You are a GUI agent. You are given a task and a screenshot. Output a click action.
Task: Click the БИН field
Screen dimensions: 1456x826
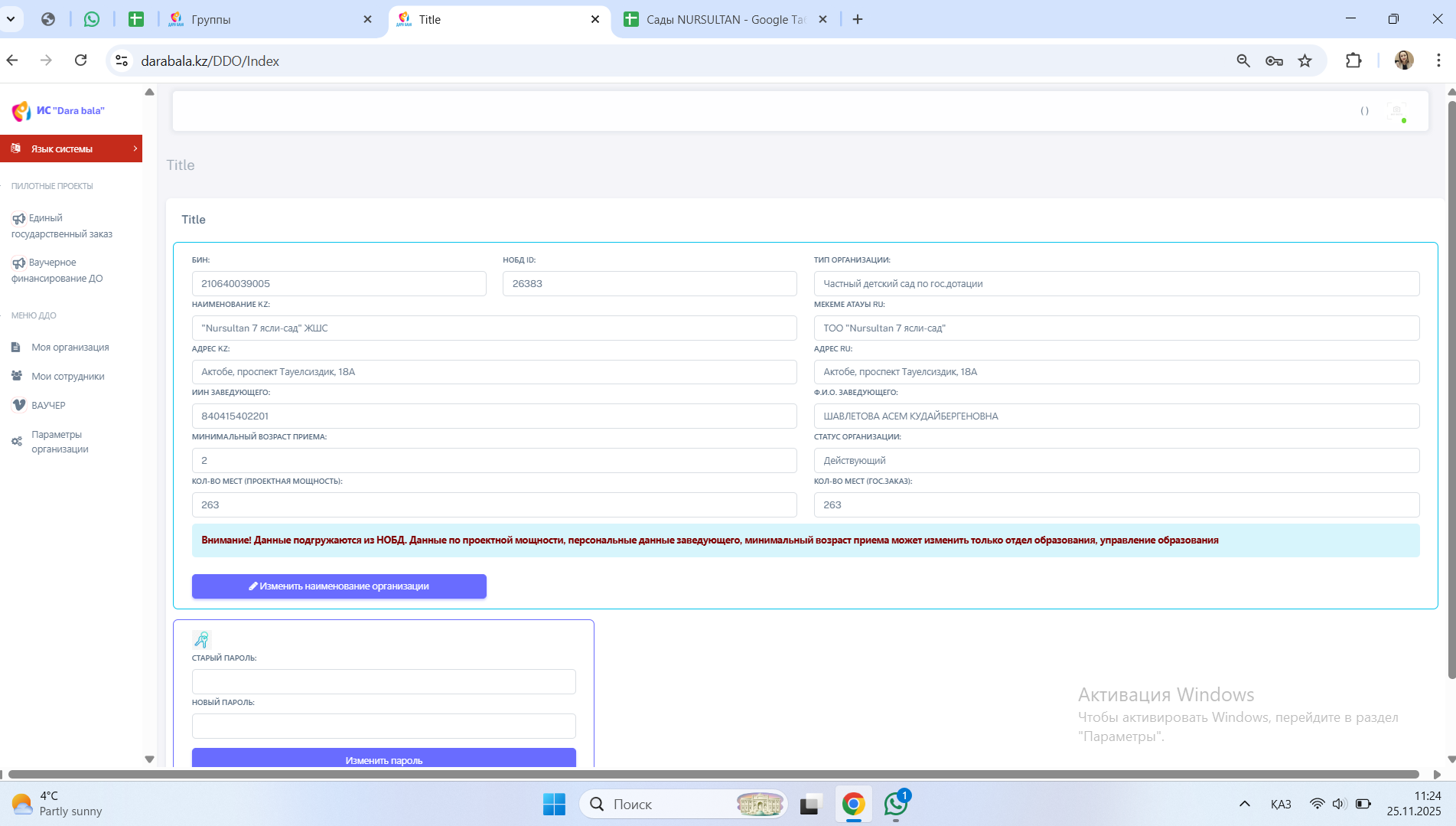click(x=339, y=283)
